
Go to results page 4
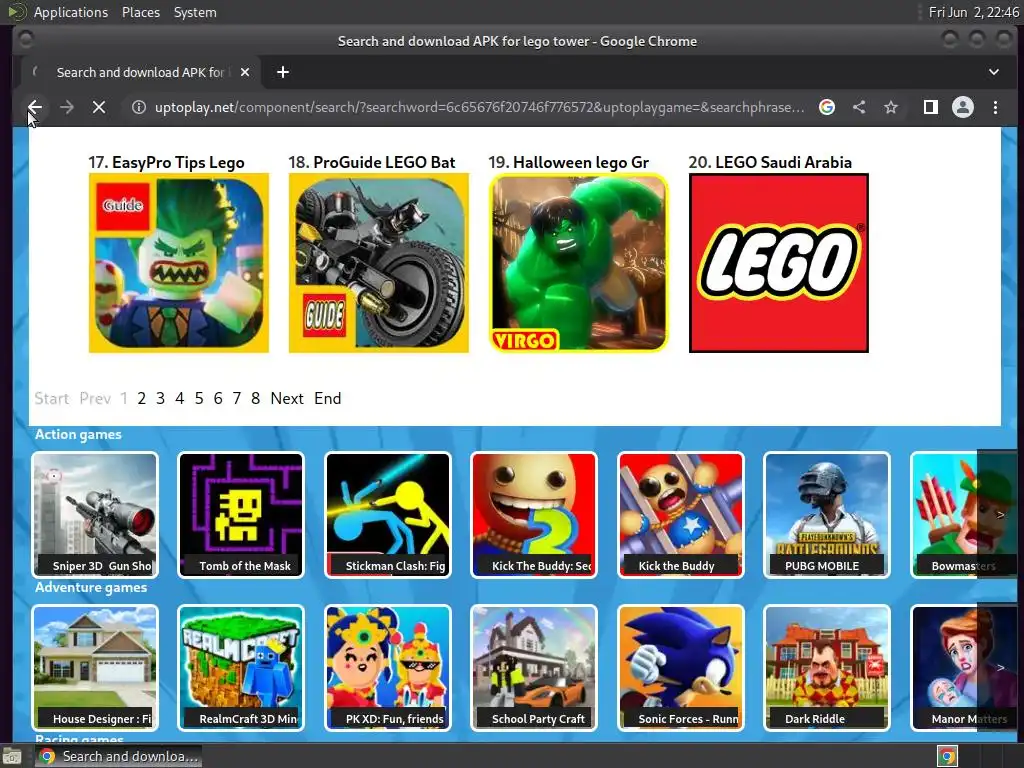pyautogui.click(x=180, y=398)
